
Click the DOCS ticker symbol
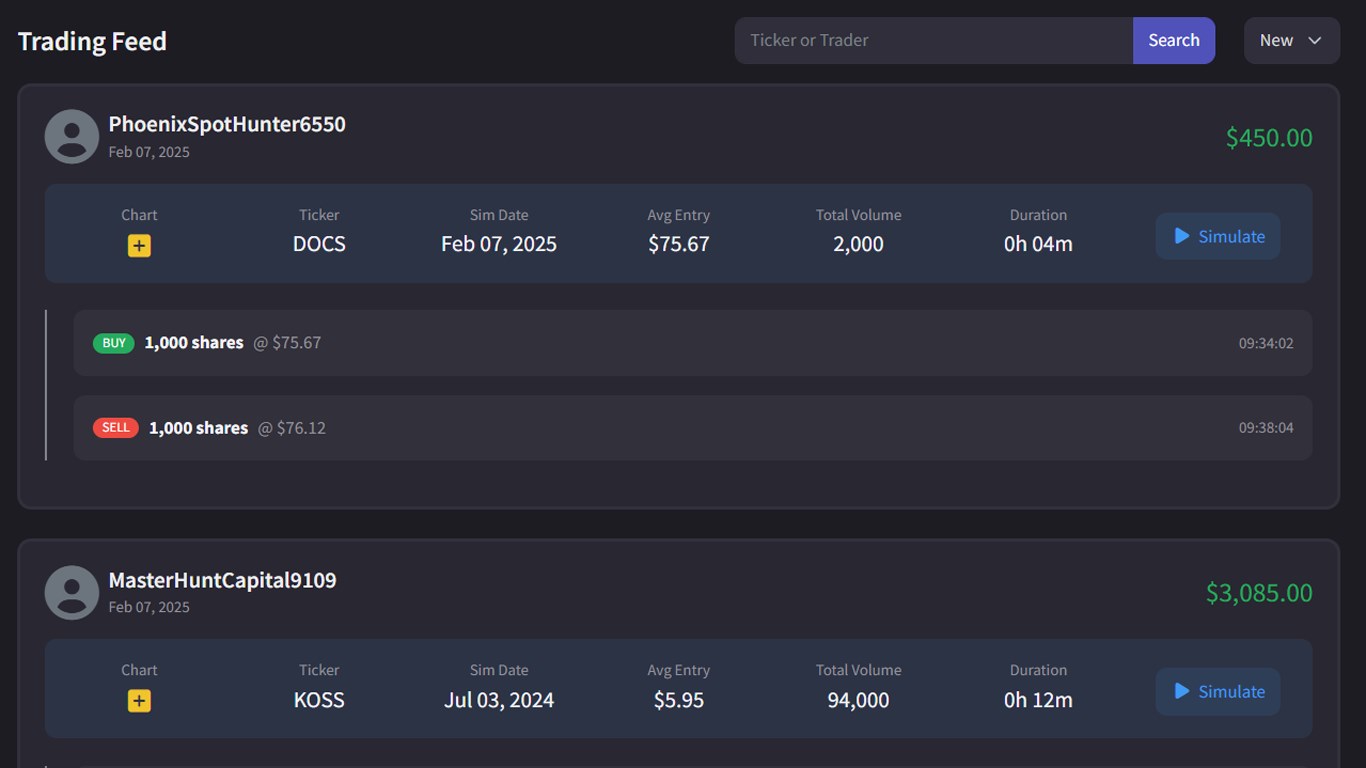[x=319, y=244]
